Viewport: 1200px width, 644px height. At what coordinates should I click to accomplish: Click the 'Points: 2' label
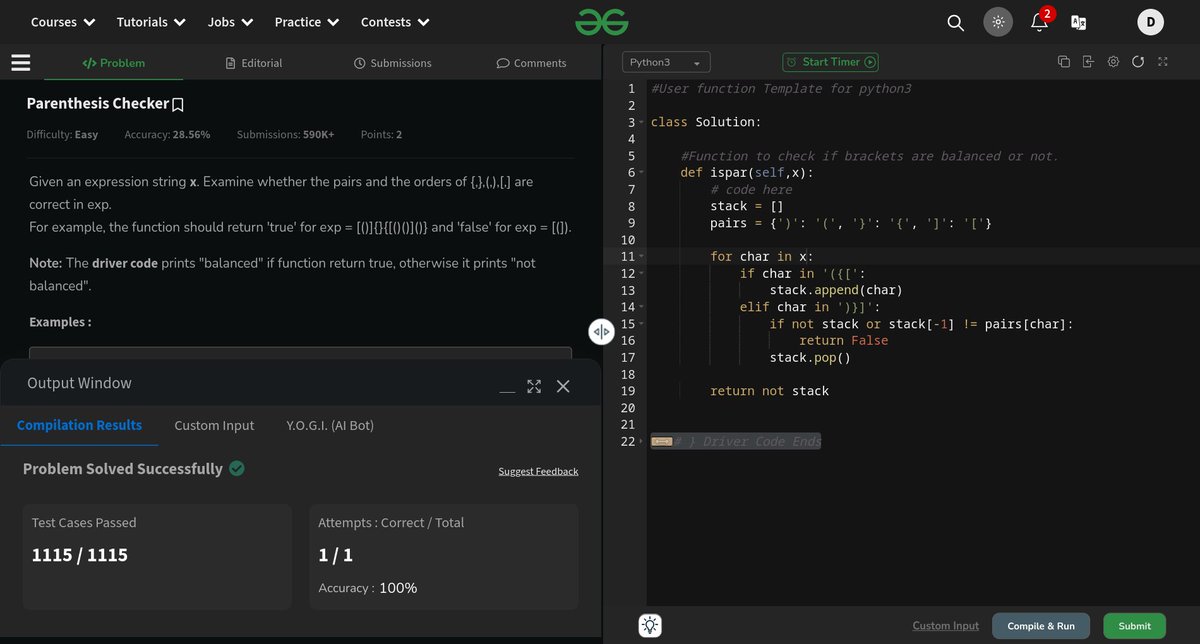tap(381, 134)
